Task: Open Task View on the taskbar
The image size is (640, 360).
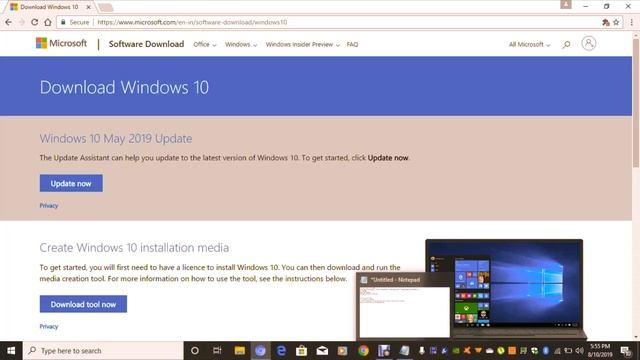Action: point(217,351)
